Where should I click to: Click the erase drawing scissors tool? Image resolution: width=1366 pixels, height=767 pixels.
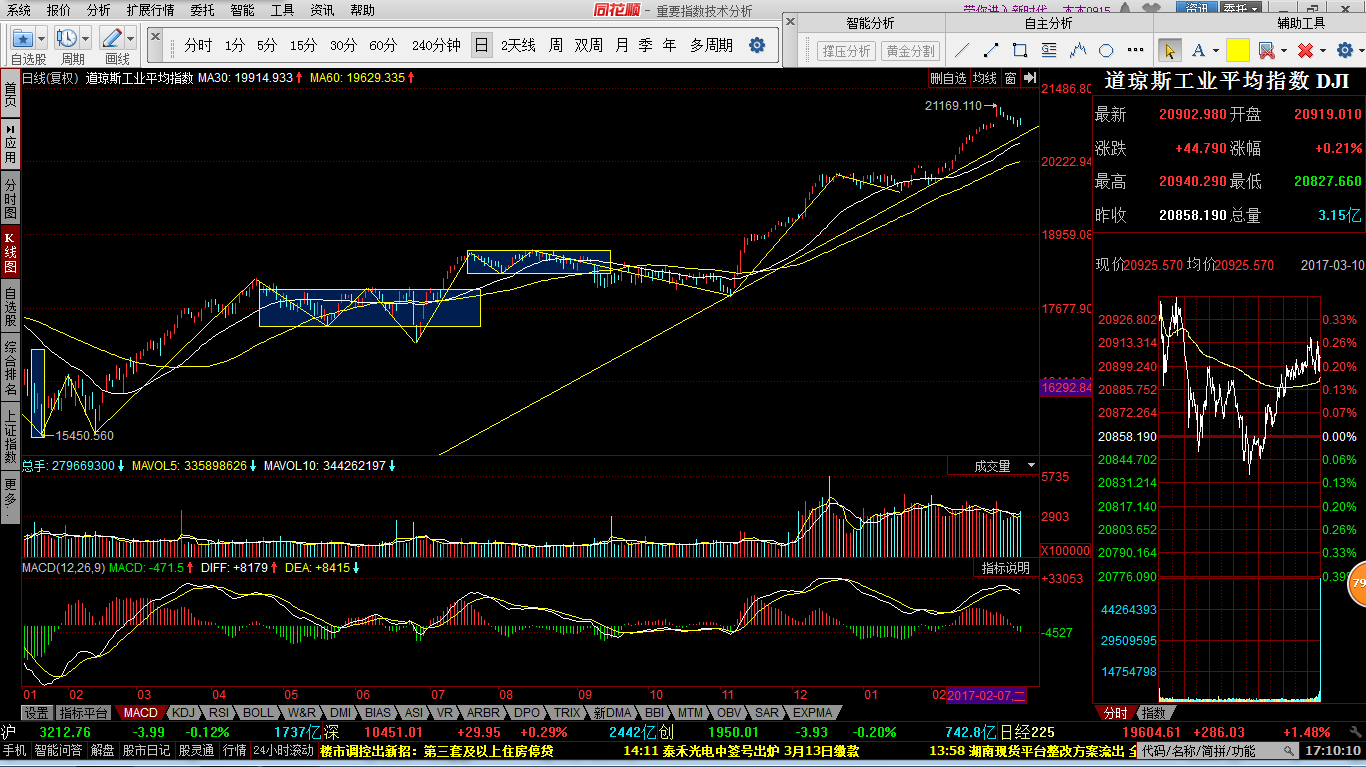1266,50
